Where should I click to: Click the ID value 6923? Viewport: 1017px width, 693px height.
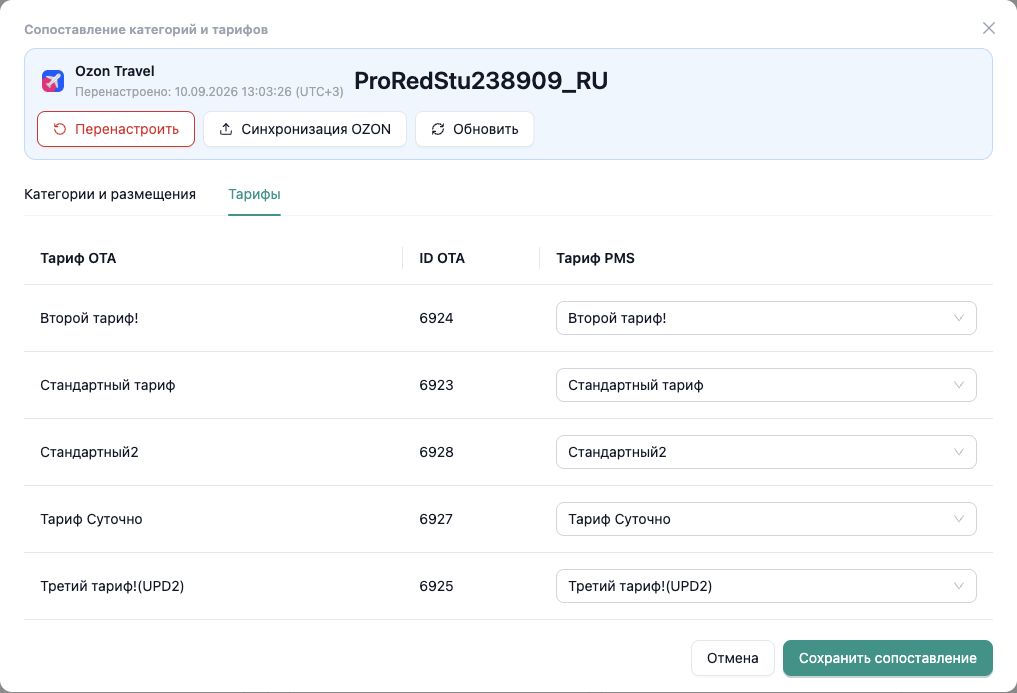click(x=436, y=385)
